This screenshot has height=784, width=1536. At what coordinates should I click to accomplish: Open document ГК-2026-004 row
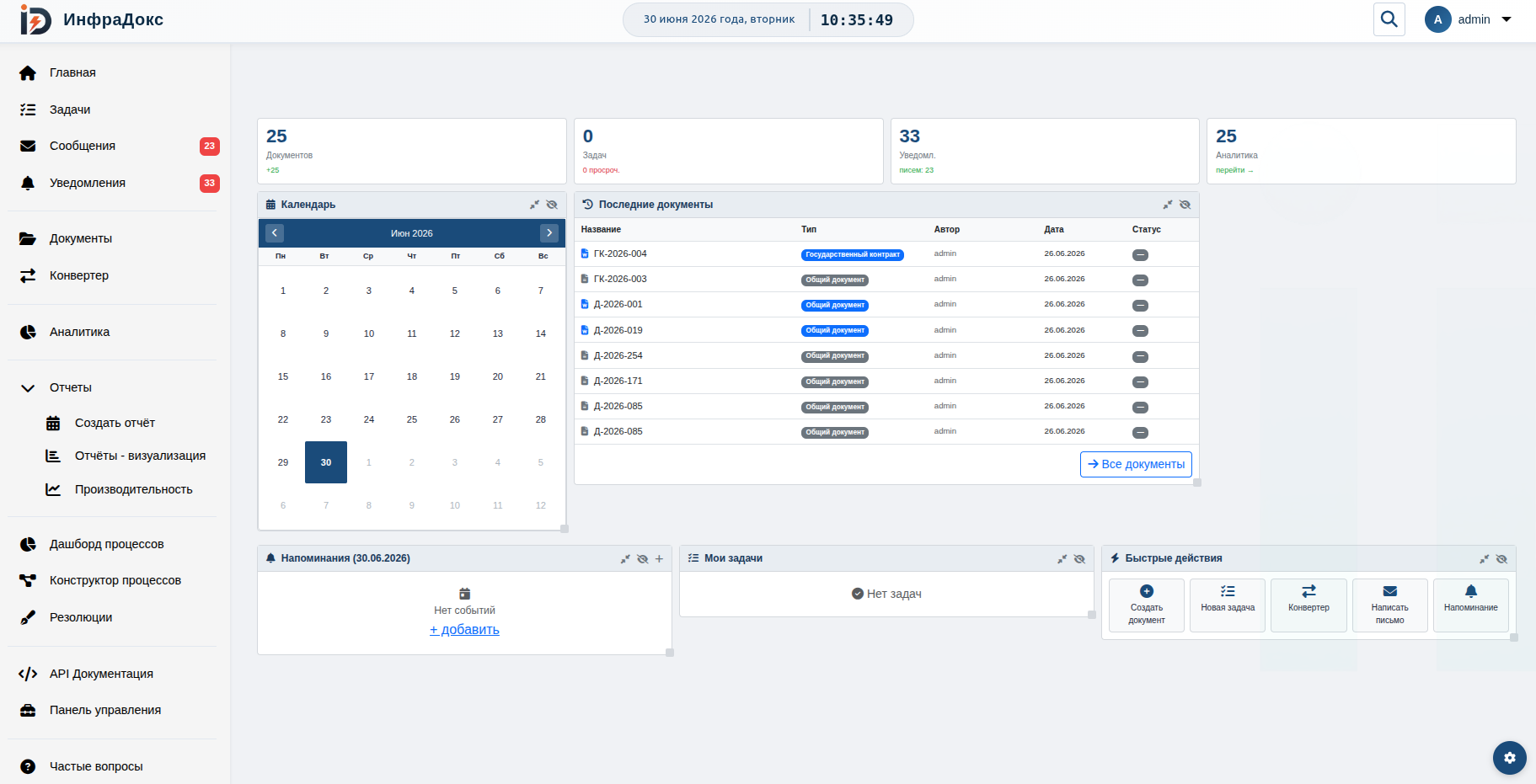coord(886,253)
